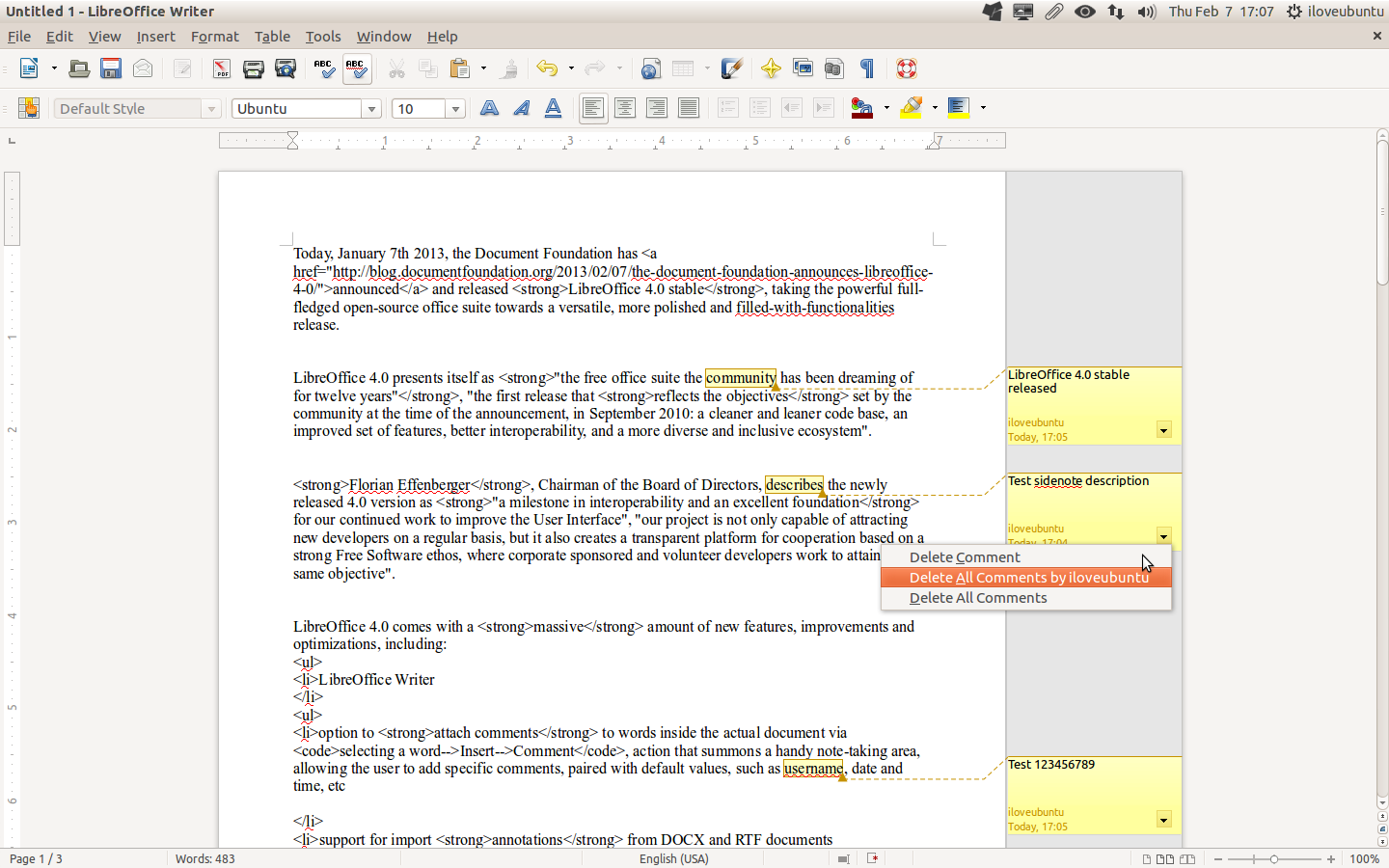1389x868 pixels.
Task: Set justified alignment
Action: 689,108
